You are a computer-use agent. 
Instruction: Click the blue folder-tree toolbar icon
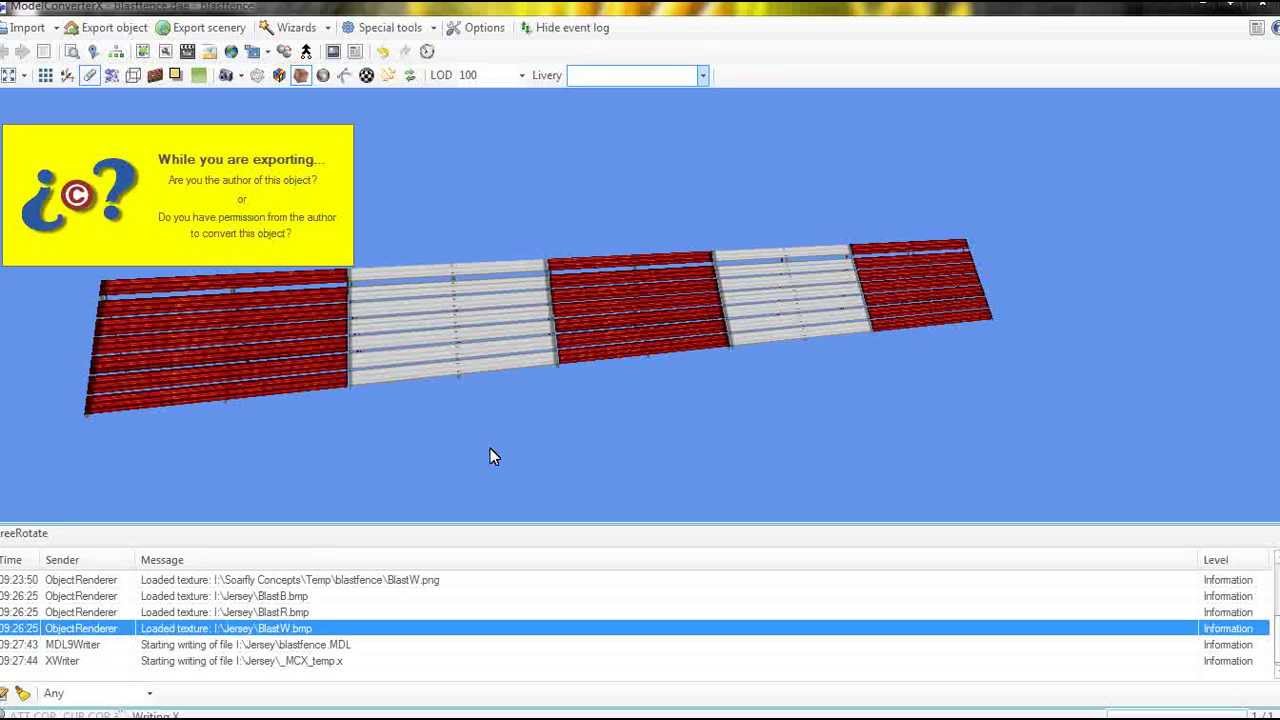click(251, 51)
